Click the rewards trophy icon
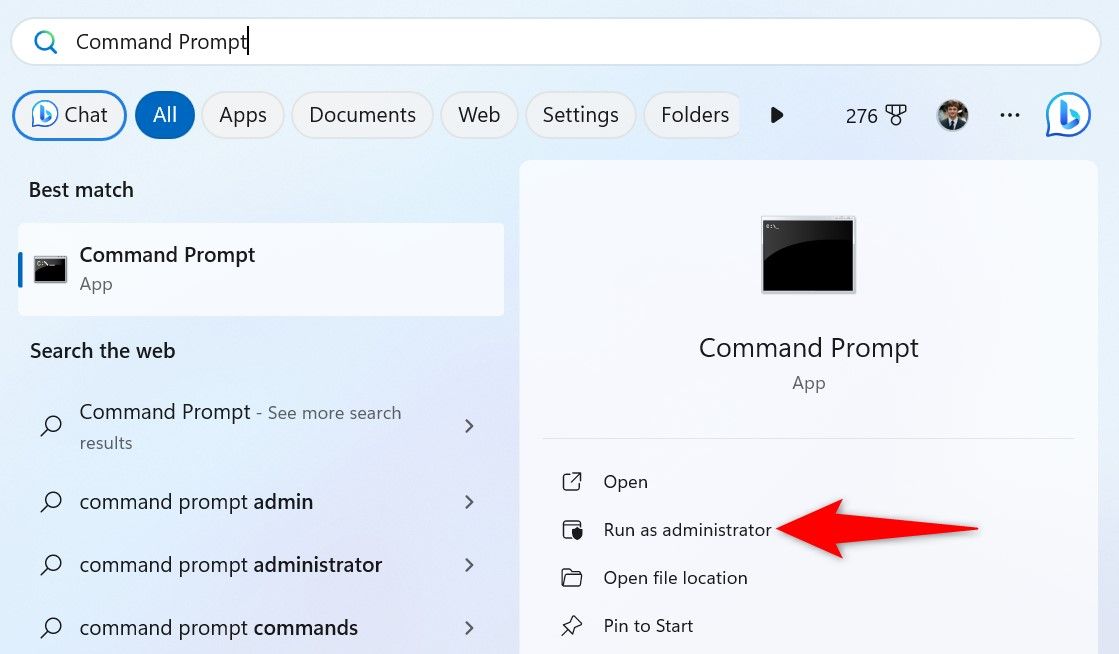This screenshot has height=654, width=1119. pyautogui.click(x=895, y=116)
